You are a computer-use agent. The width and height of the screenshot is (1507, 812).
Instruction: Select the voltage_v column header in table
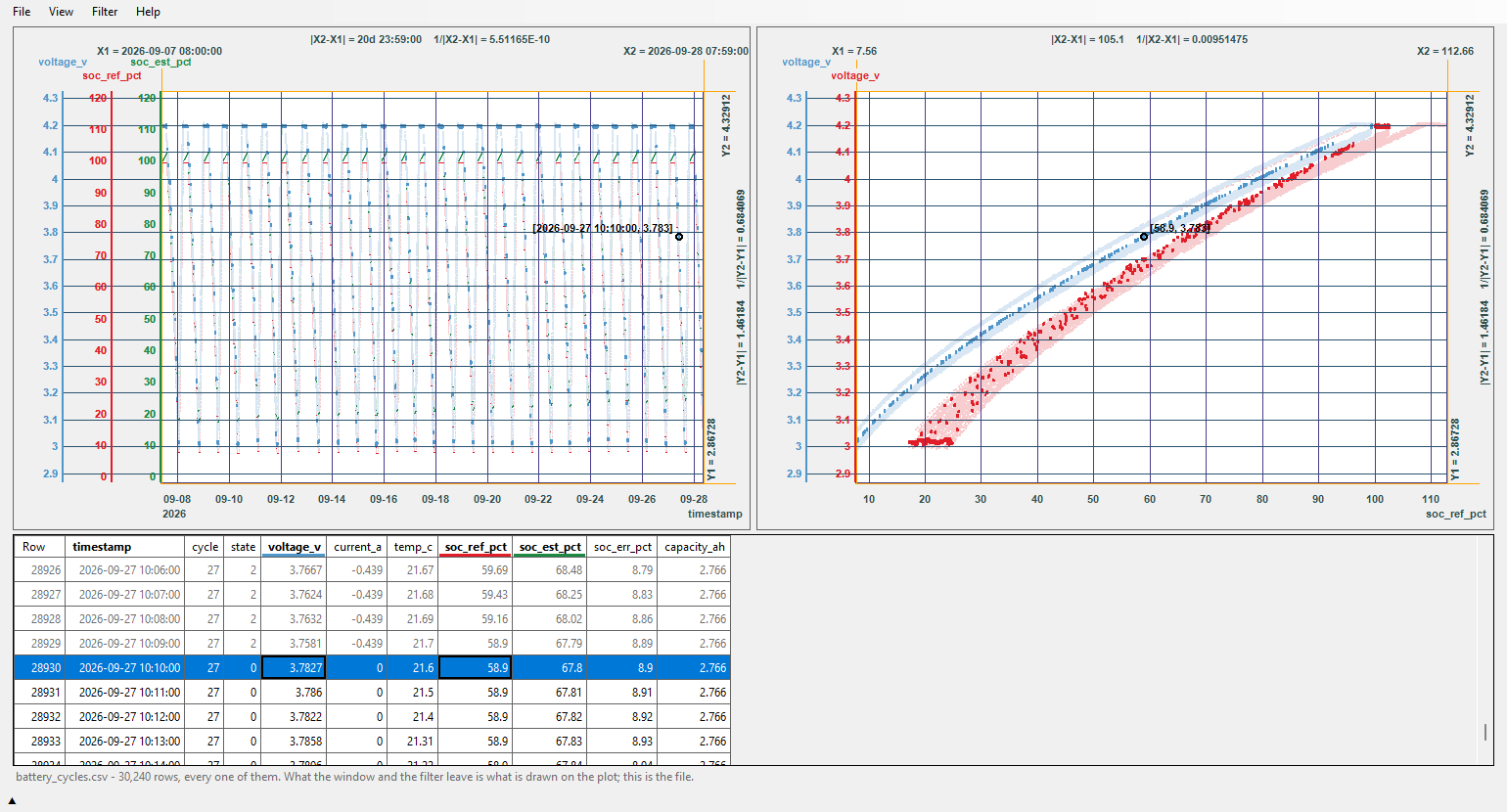295,547
